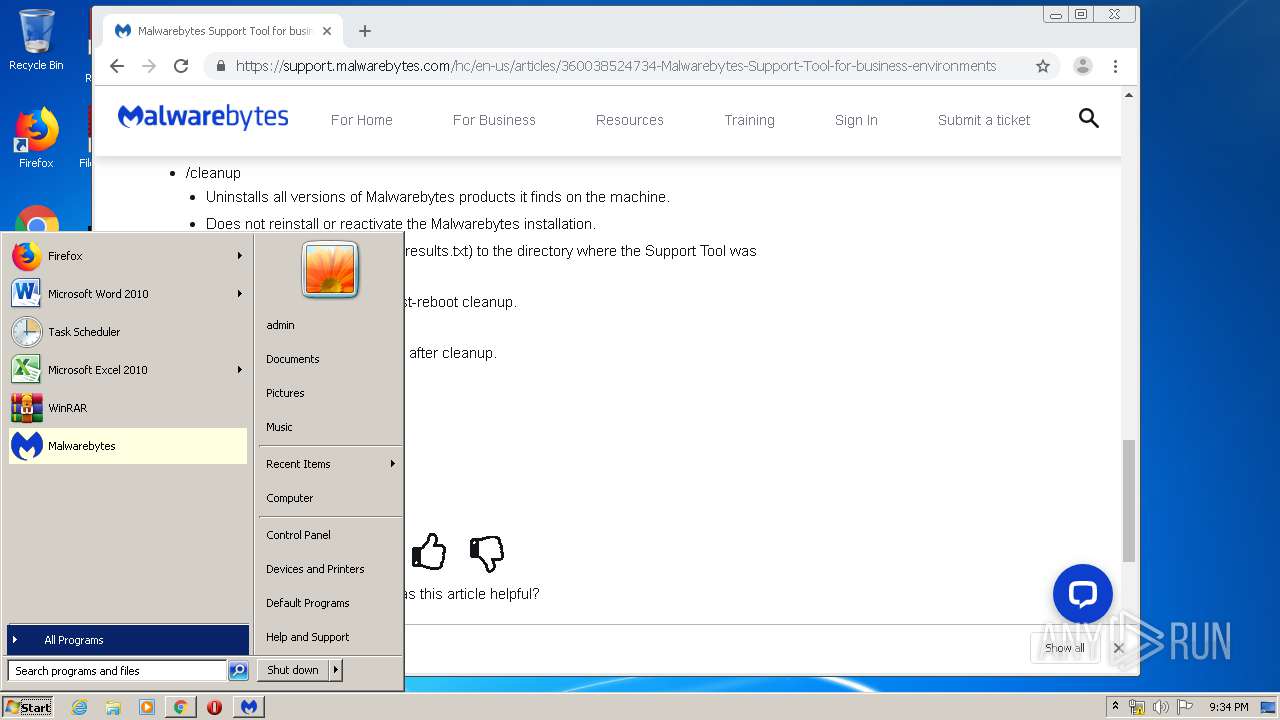The width and height of the screenshot is (1280, 720).
Task: Open Windows Explorer folder in taskbar
Action: (113, 707)
